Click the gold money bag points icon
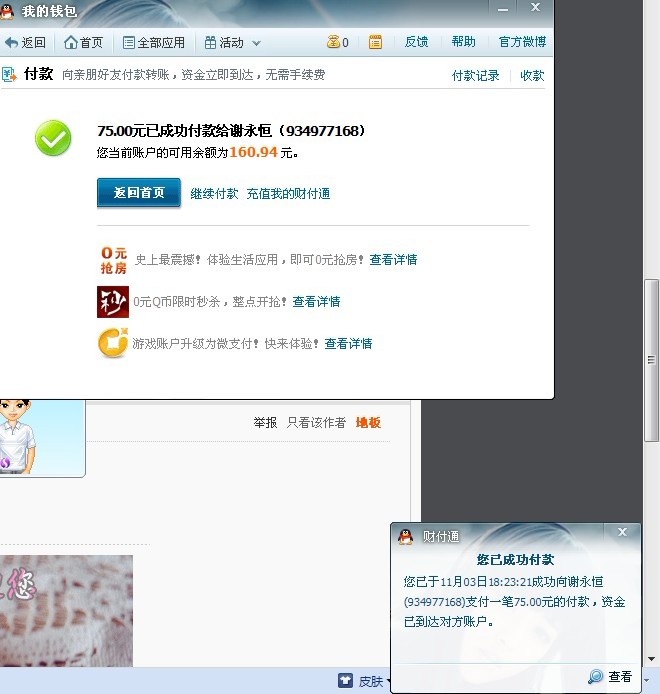 [333, 42]
